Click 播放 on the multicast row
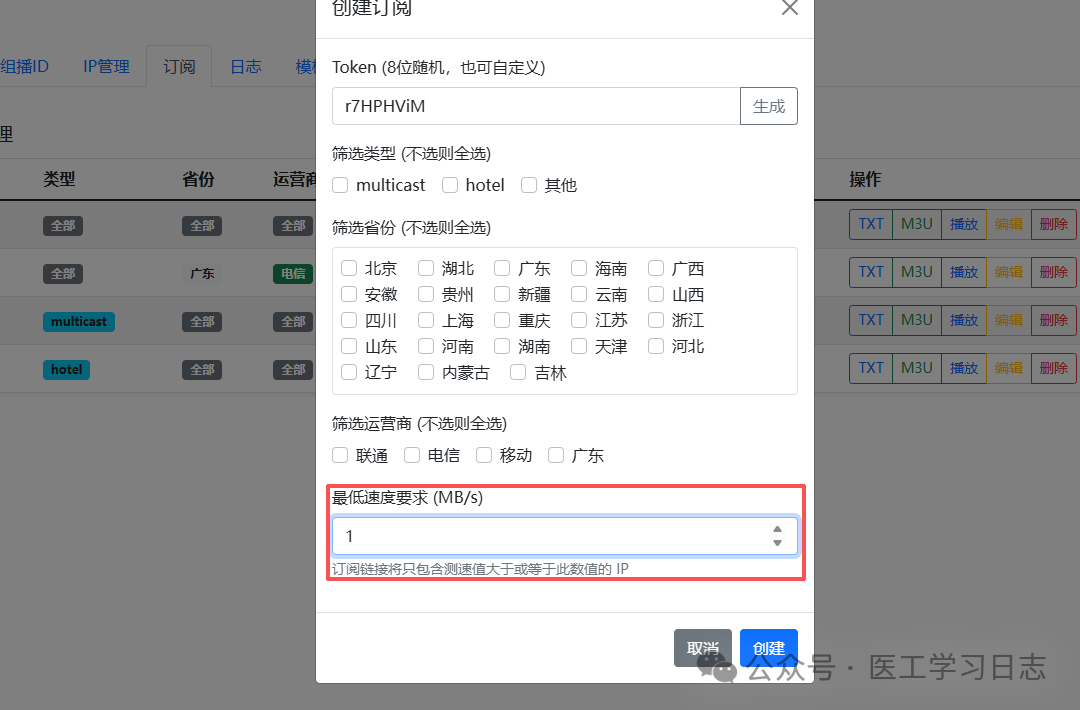1080x710 pixels. click(x=963, y=320)
